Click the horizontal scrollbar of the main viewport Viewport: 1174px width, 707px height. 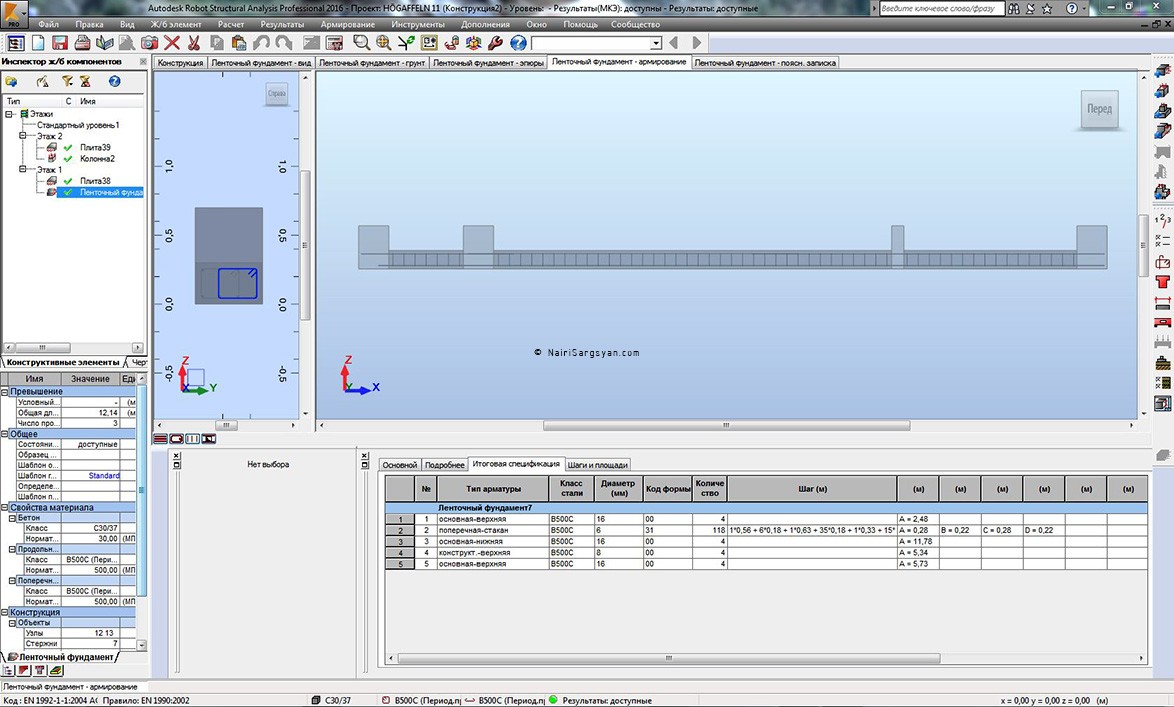[726, 425]
